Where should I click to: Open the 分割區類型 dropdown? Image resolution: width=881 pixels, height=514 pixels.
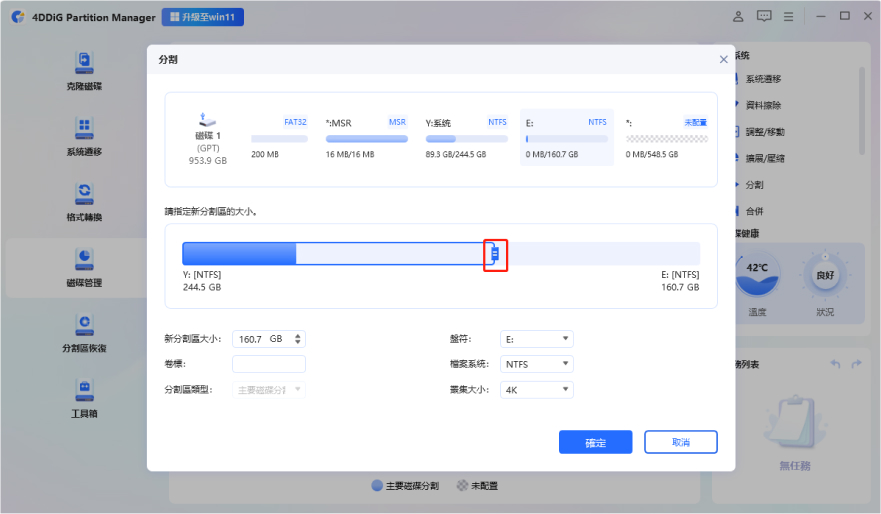coord(269,389)
